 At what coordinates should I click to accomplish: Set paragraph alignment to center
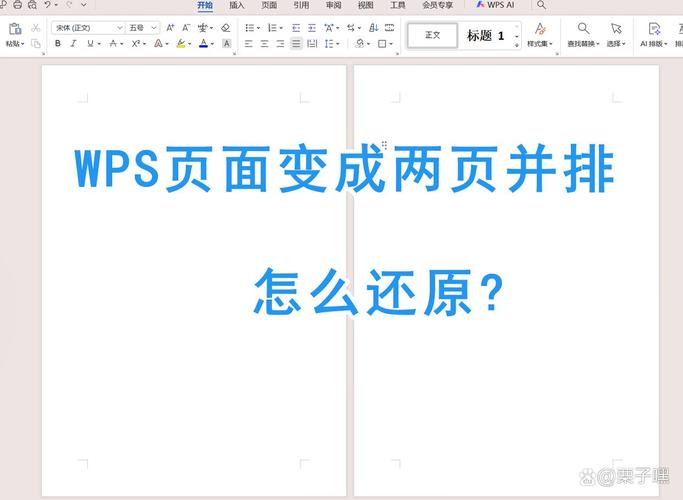[x=264, y=44]
